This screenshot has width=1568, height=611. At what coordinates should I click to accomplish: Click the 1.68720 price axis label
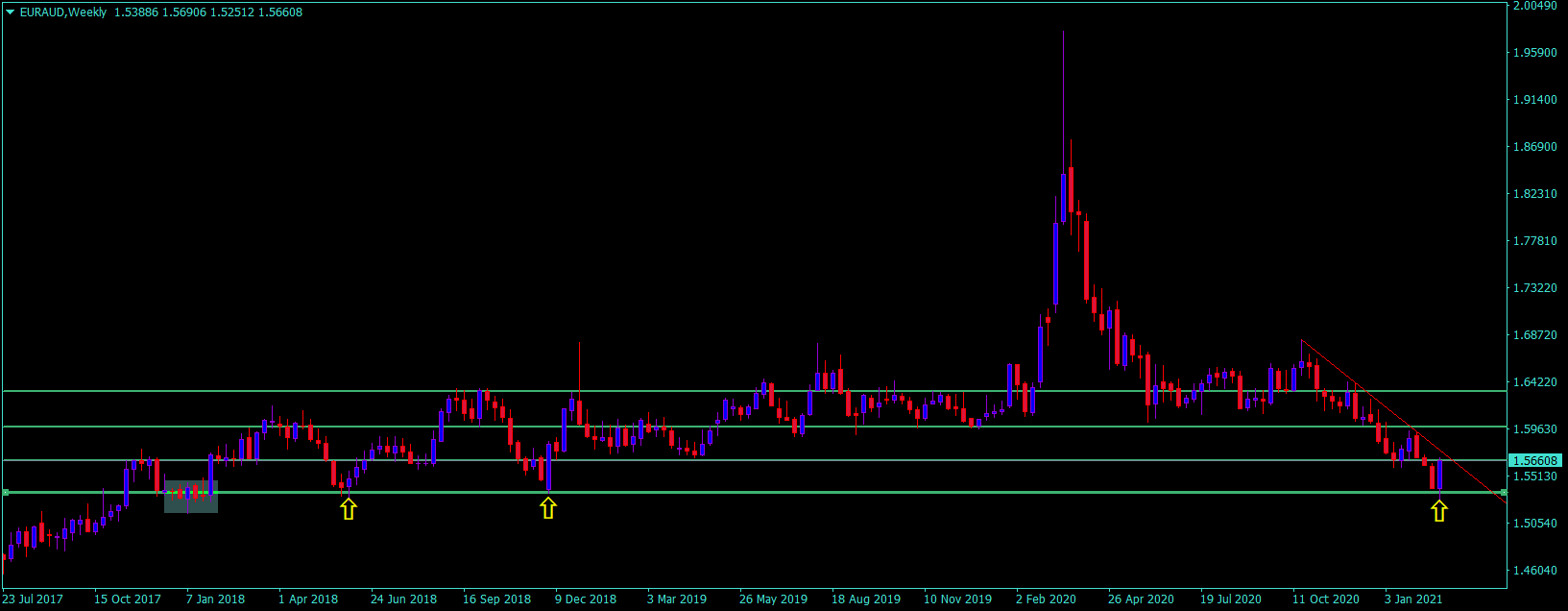click(1535, 335)
